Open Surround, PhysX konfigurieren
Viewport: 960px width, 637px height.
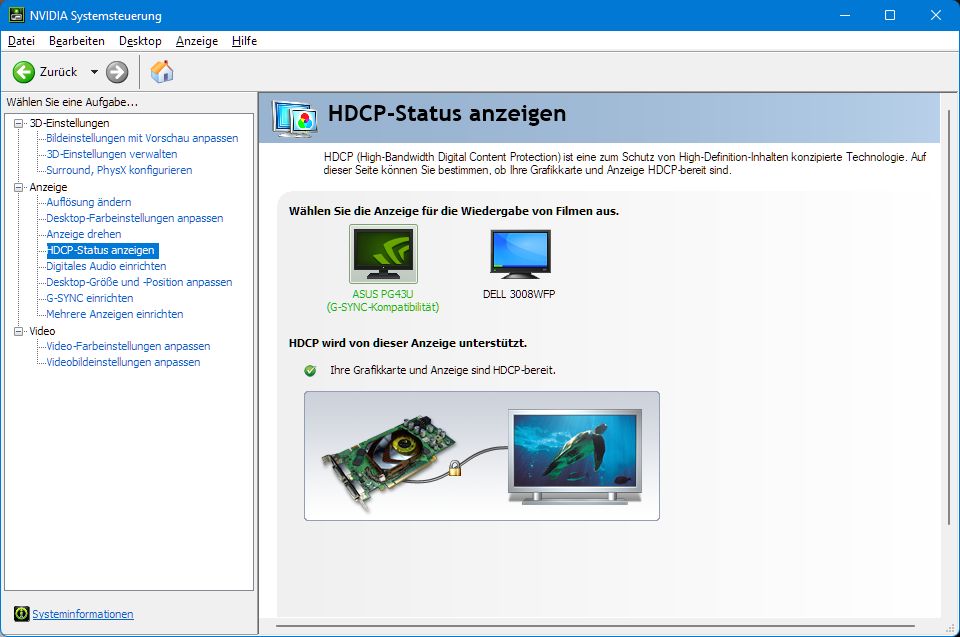point(119,170)
